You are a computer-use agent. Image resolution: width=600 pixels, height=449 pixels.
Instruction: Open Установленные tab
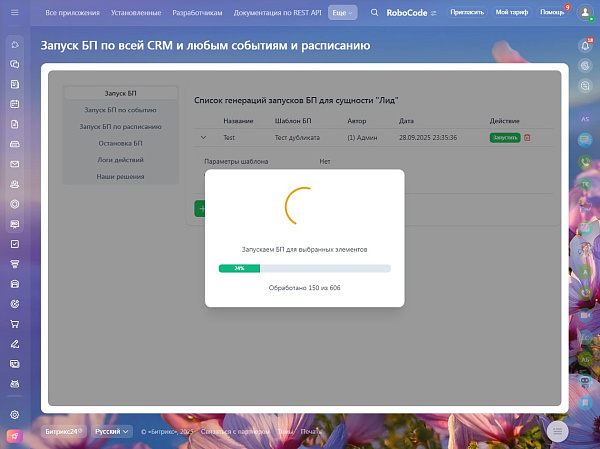tap(136, 13)
